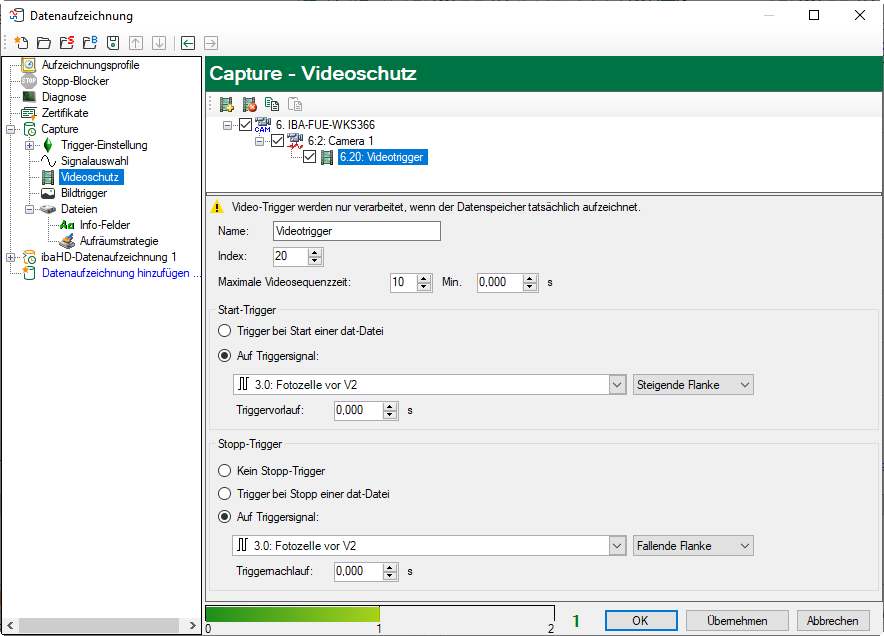Click 'Datenaufzeichnung hinzufügen' link

point(113,273)
